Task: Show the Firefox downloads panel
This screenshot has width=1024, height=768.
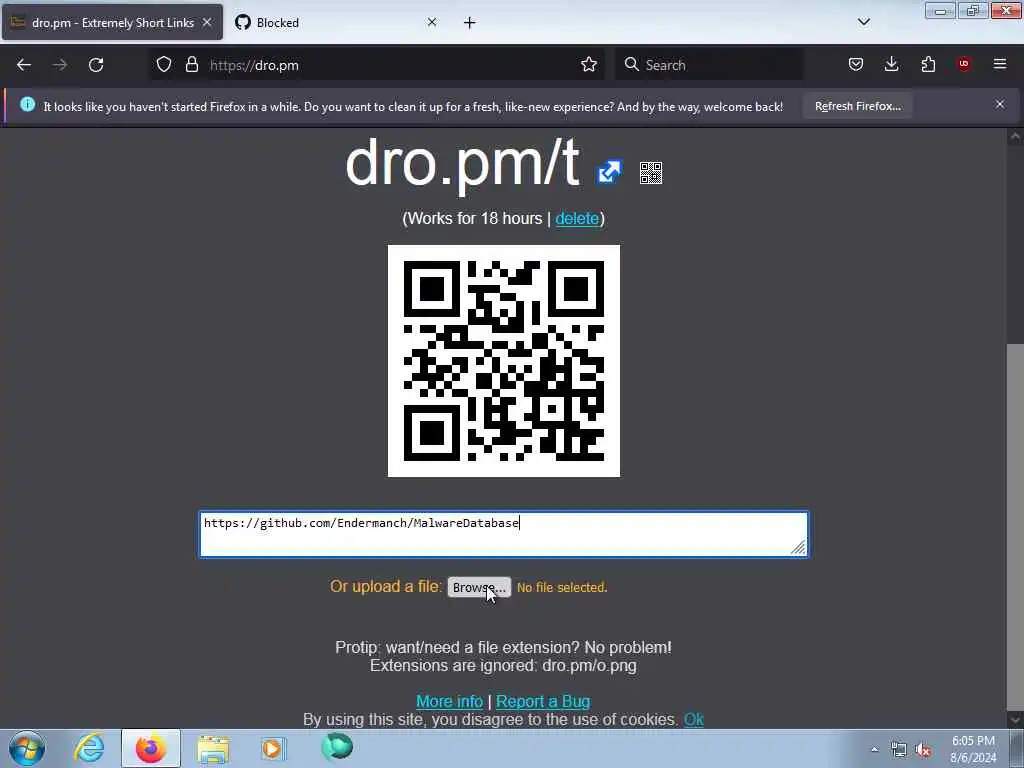Action: pyautogui.click(x=891, y=64)
